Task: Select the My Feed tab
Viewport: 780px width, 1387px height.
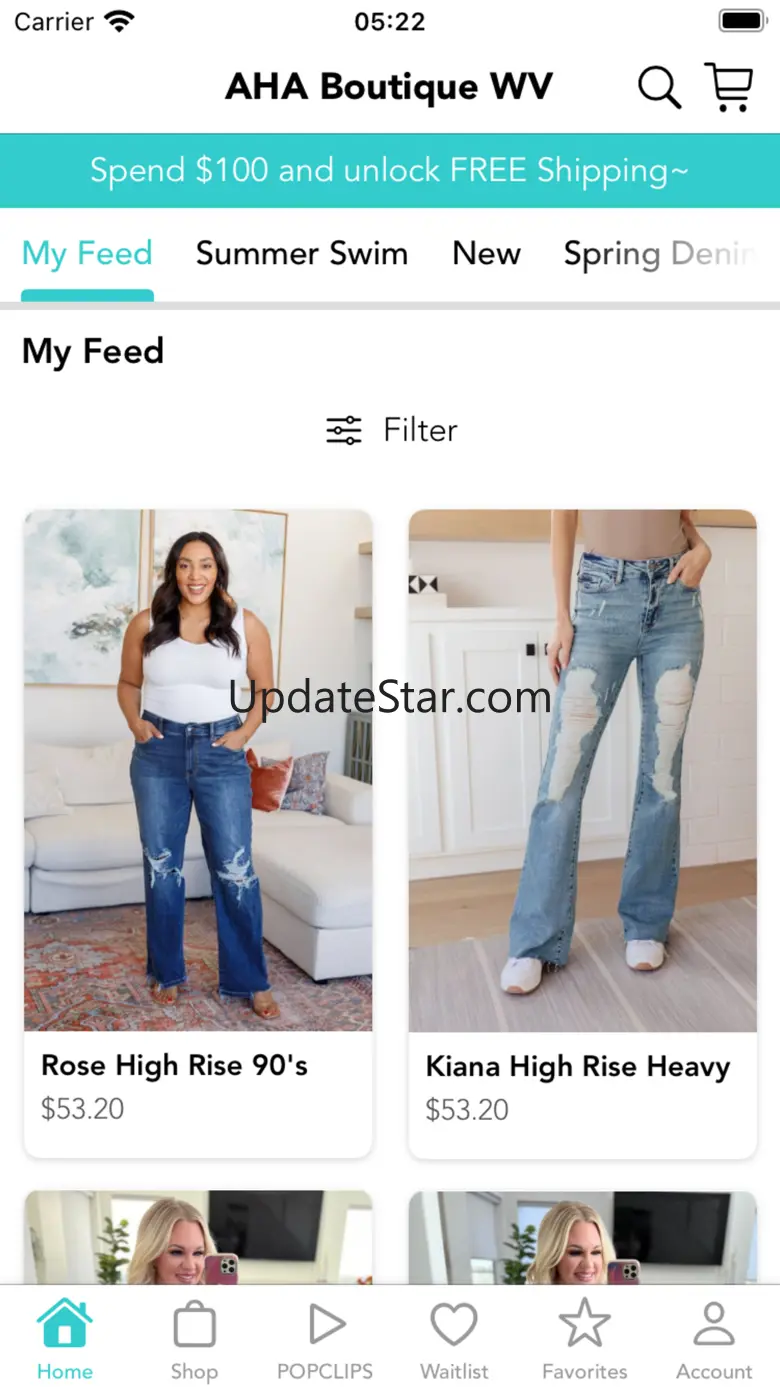Action: (87, 254)
